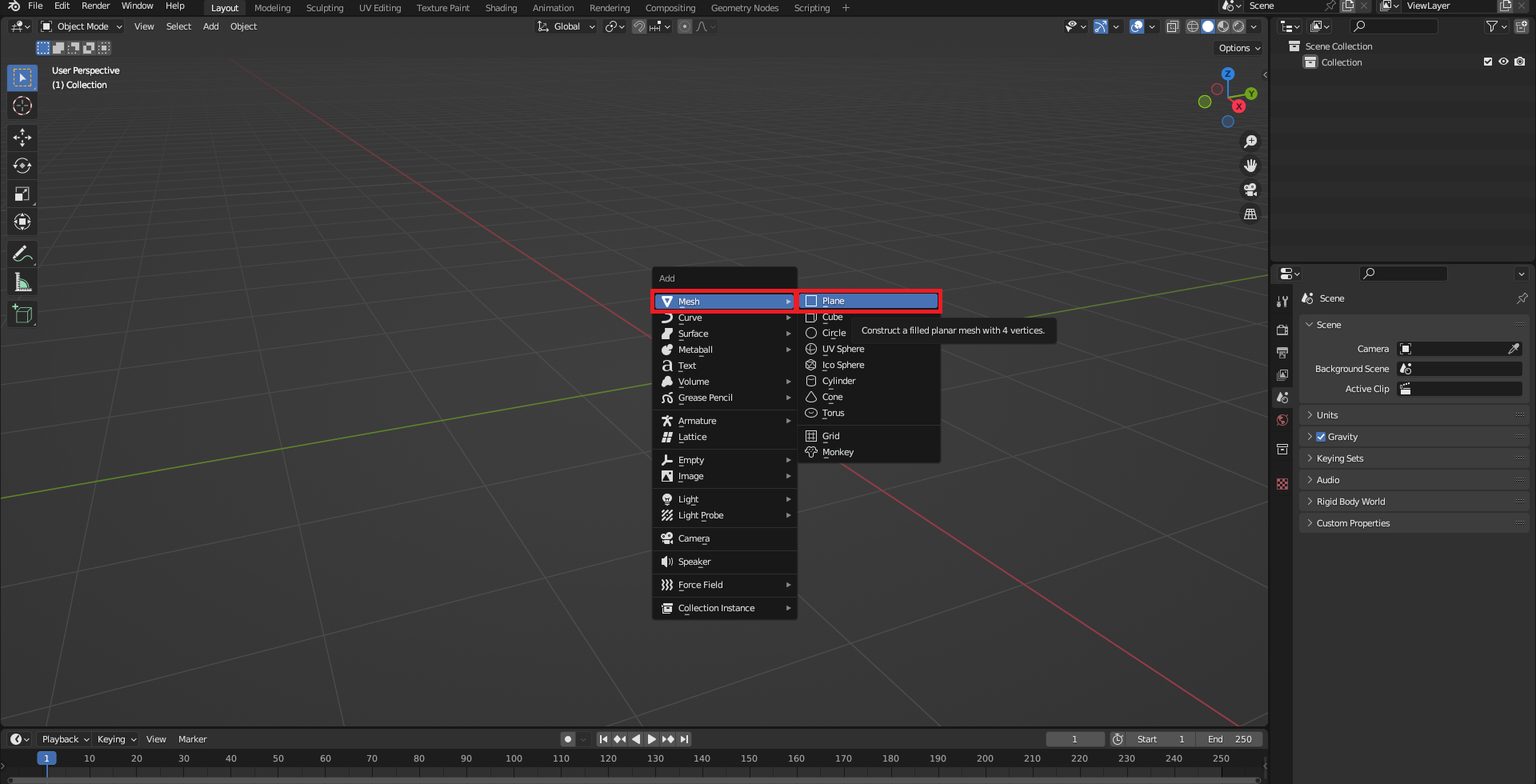Screen dimensions: 1536x784
Task: Click eyedropper next to Camera field
Action: pyautogui.click(x=1514, y=349)
